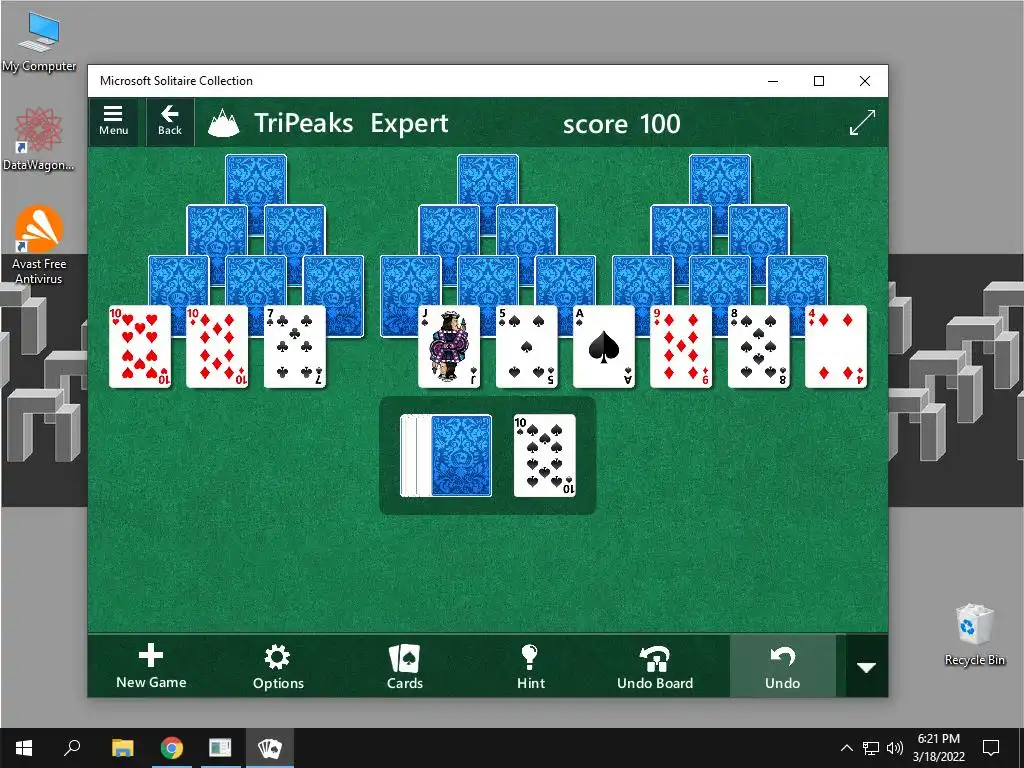Open the Options gear
The image size is (1024, 768).
[x=278, y=666]
